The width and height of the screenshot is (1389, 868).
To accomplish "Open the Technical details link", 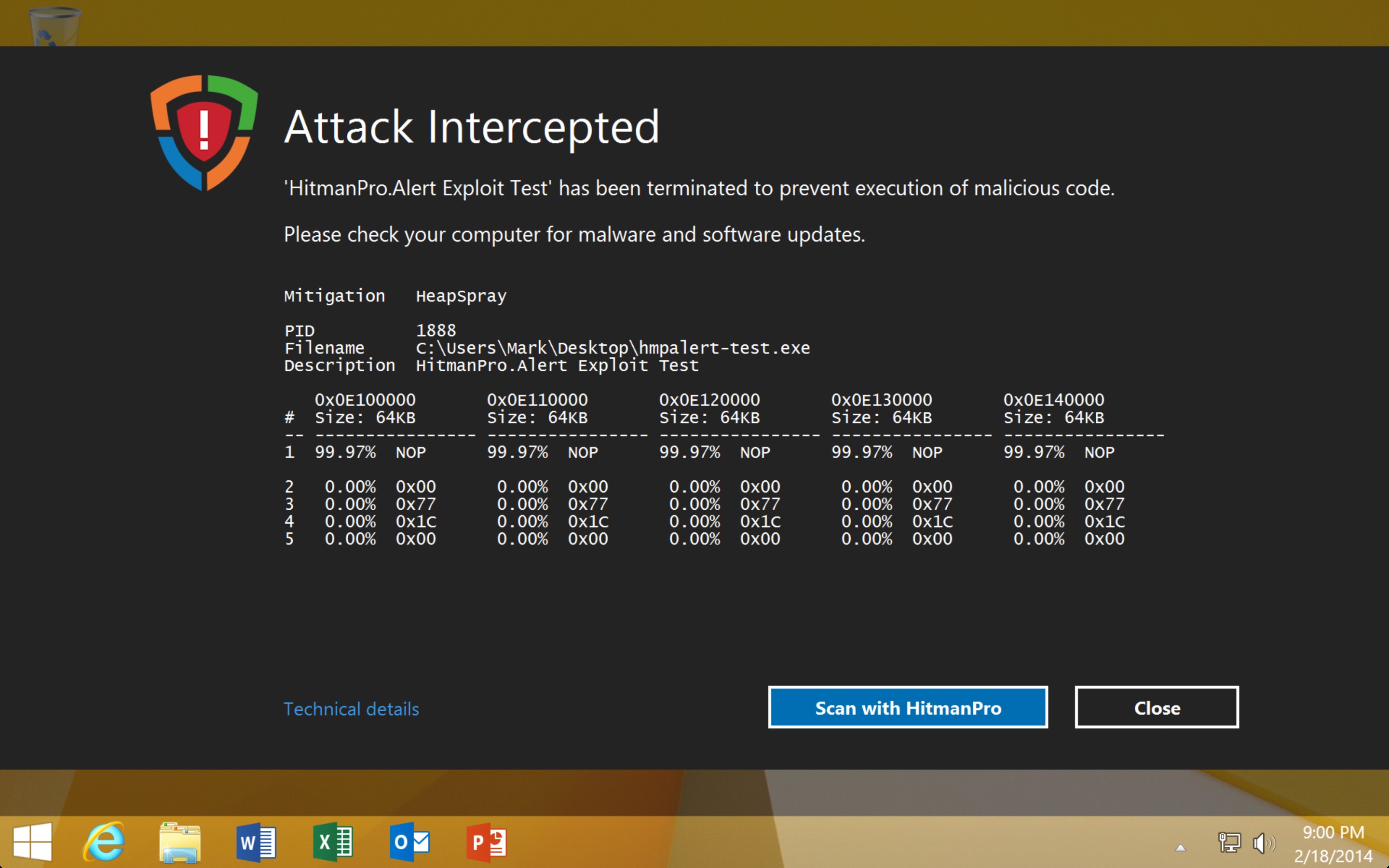I will [x=351, y=709].
